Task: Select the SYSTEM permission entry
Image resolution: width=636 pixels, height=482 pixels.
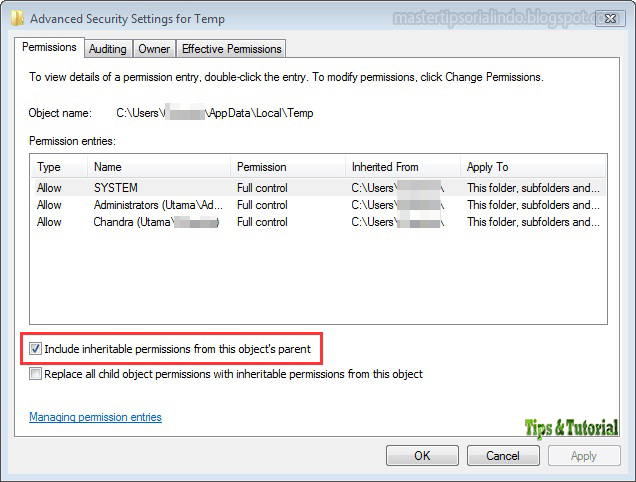Action: click(x=116, y=187)
